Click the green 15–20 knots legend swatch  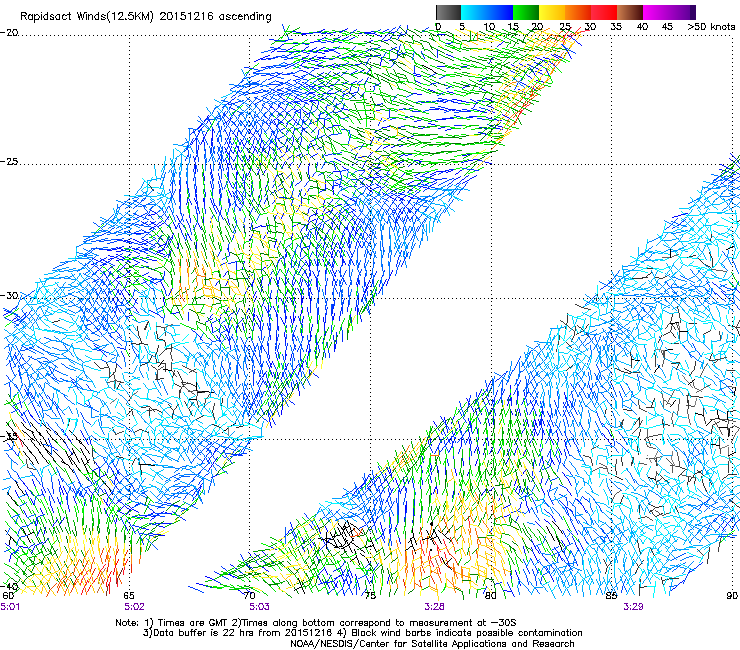526,12
